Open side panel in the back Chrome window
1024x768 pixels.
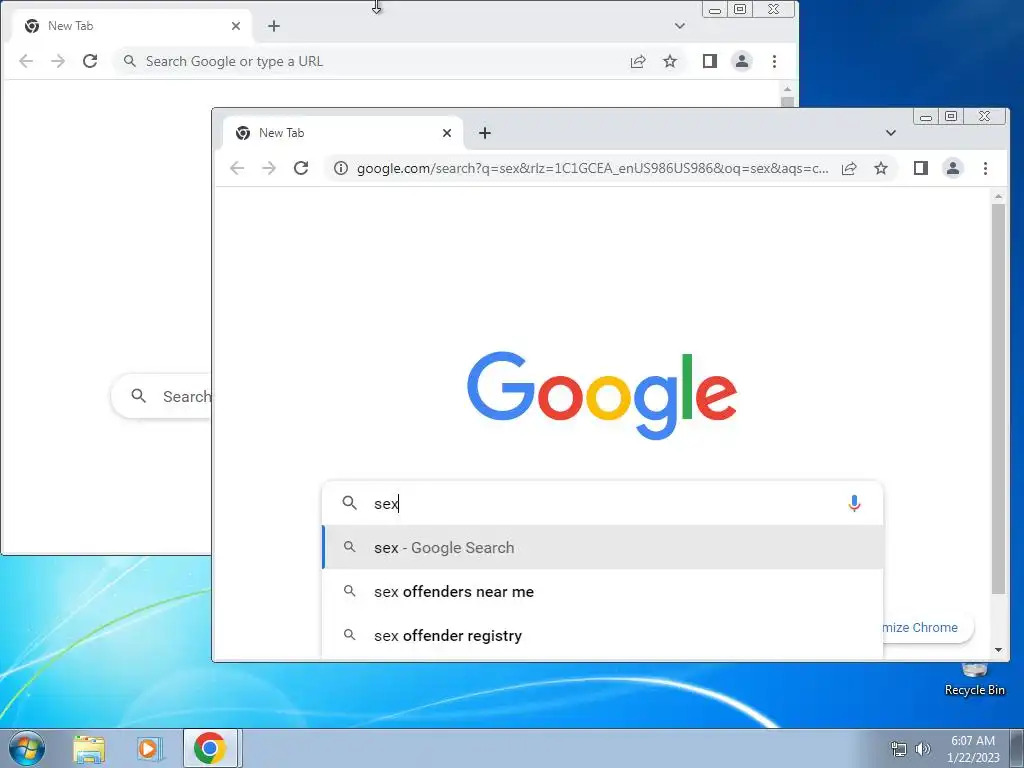710,61
